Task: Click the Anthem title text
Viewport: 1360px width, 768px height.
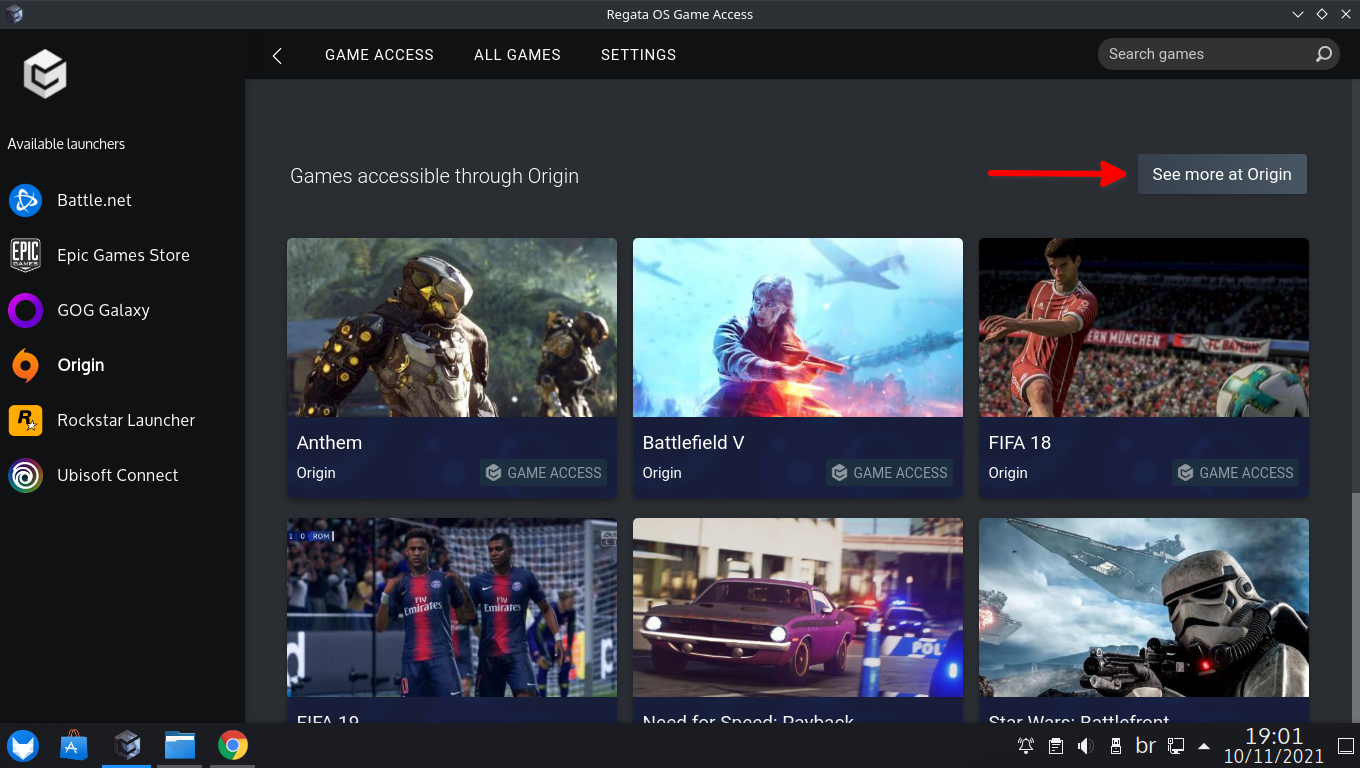Action: [x=329, y=442]
